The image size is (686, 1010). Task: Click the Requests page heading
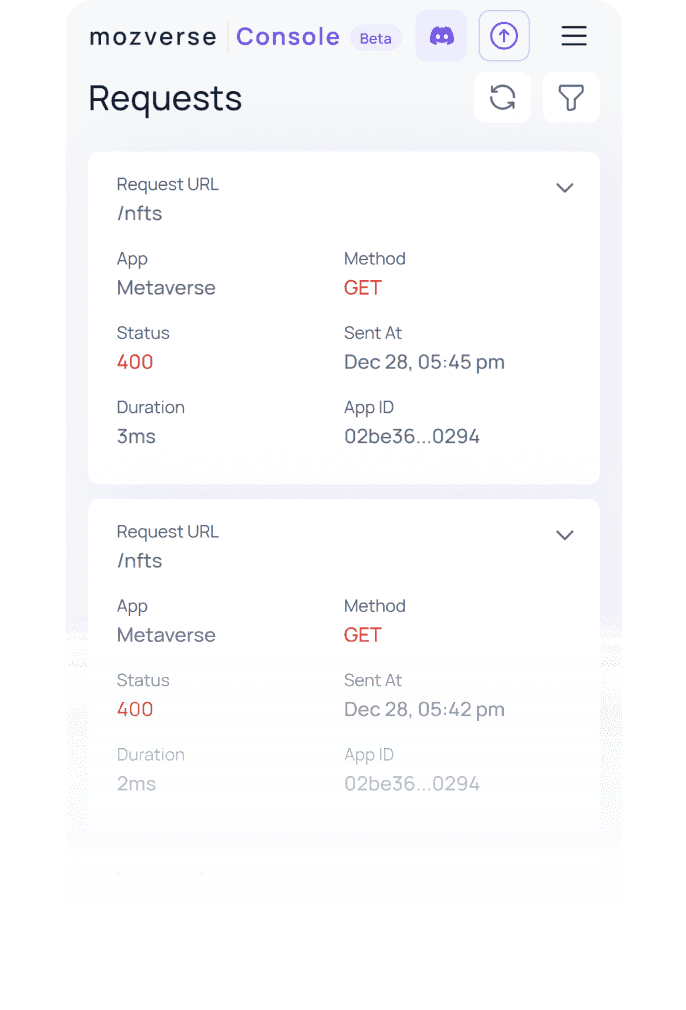166,99
